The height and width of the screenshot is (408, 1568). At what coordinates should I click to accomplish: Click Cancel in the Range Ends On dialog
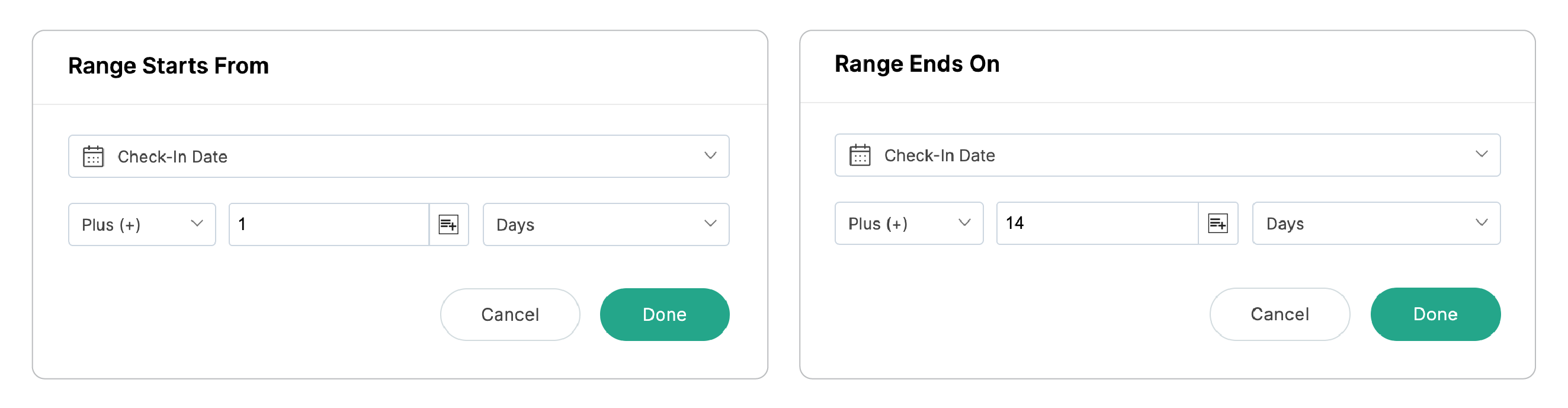(1280, 314)
